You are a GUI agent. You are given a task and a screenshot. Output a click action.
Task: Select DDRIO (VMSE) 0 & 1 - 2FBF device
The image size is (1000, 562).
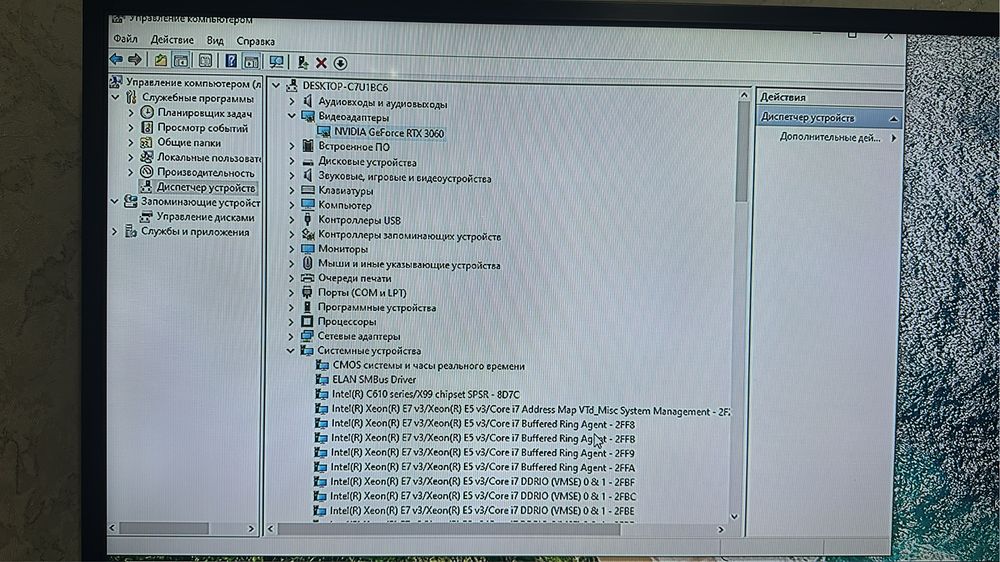pos(482,482)
